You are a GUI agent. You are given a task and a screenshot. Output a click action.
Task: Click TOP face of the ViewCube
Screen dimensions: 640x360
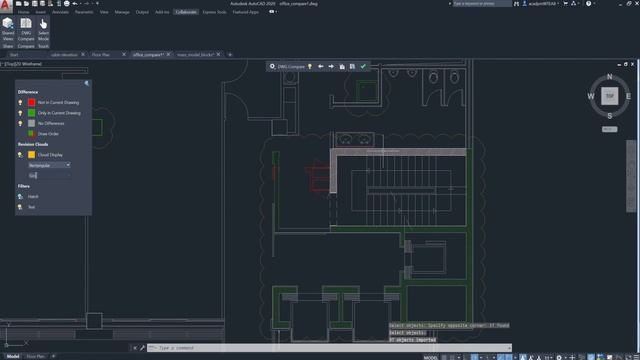point(609,96)
